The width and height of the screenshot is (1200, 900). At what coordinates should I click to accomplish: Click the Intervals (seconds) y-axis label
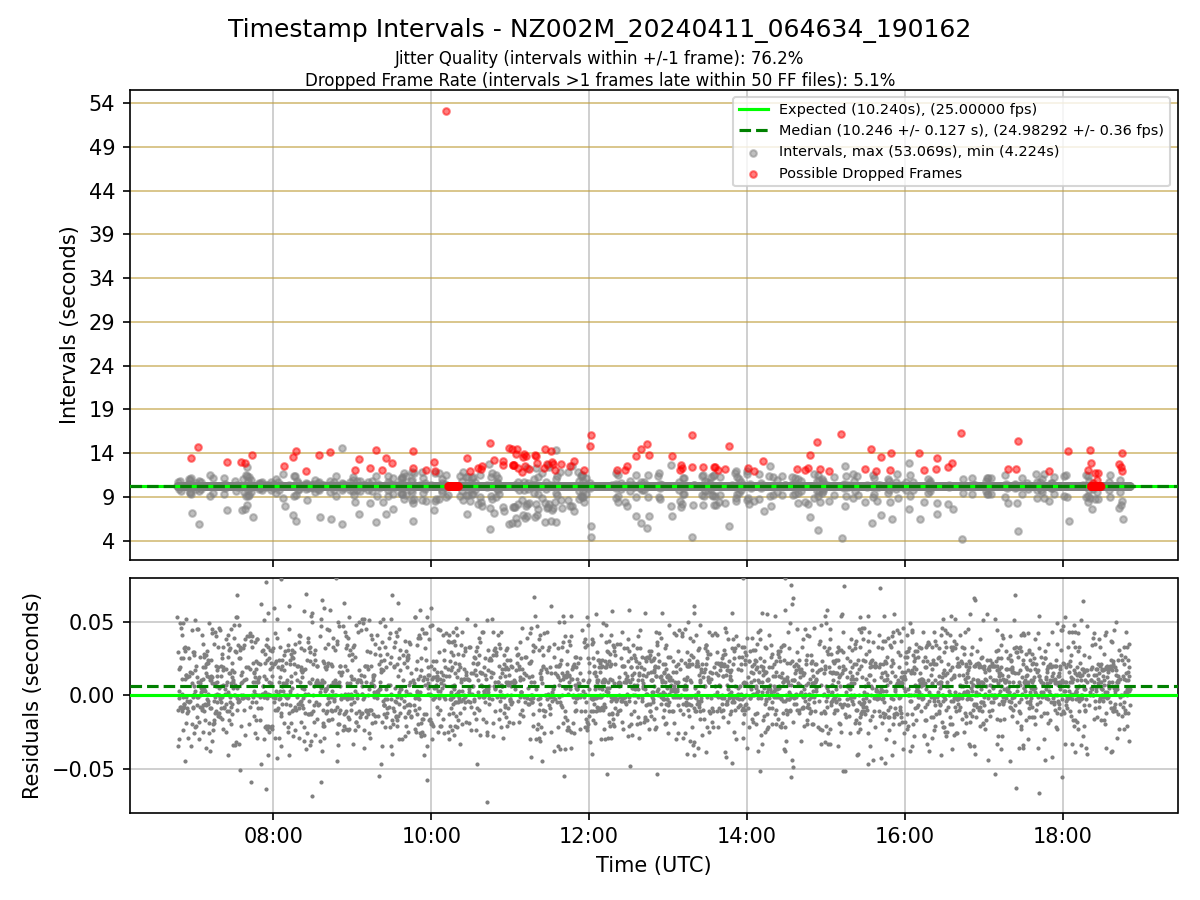pos(68,324)
